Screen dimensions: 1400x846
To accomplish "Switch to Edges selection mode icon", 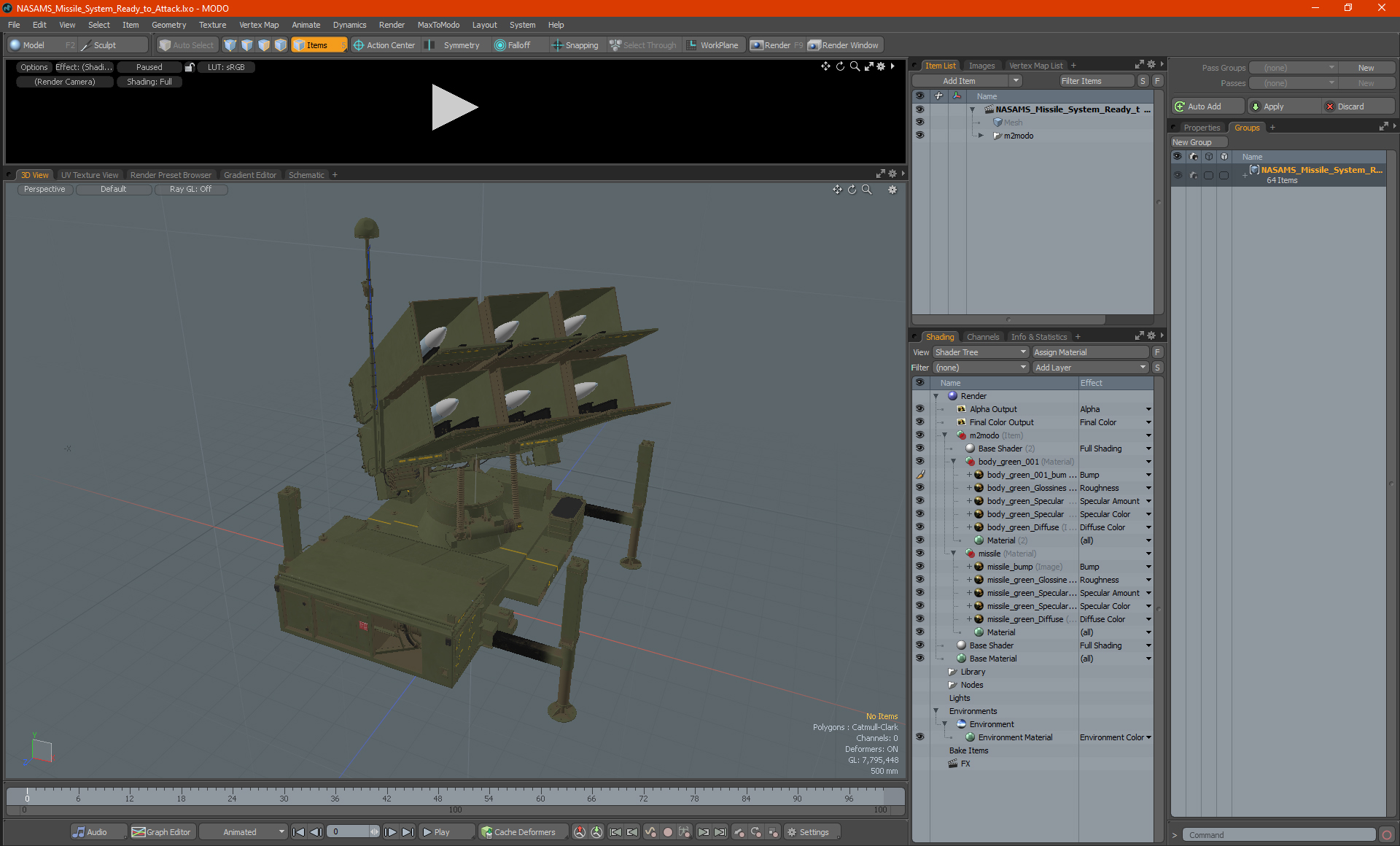I will 247,45.
